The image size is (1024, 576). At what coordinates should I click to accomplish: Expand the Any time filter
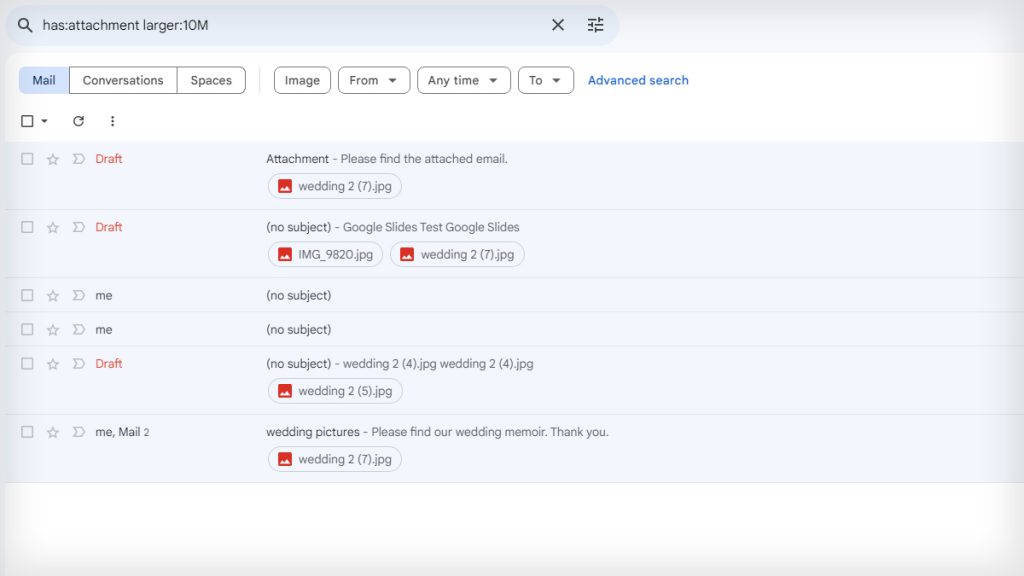pos(463,80)
